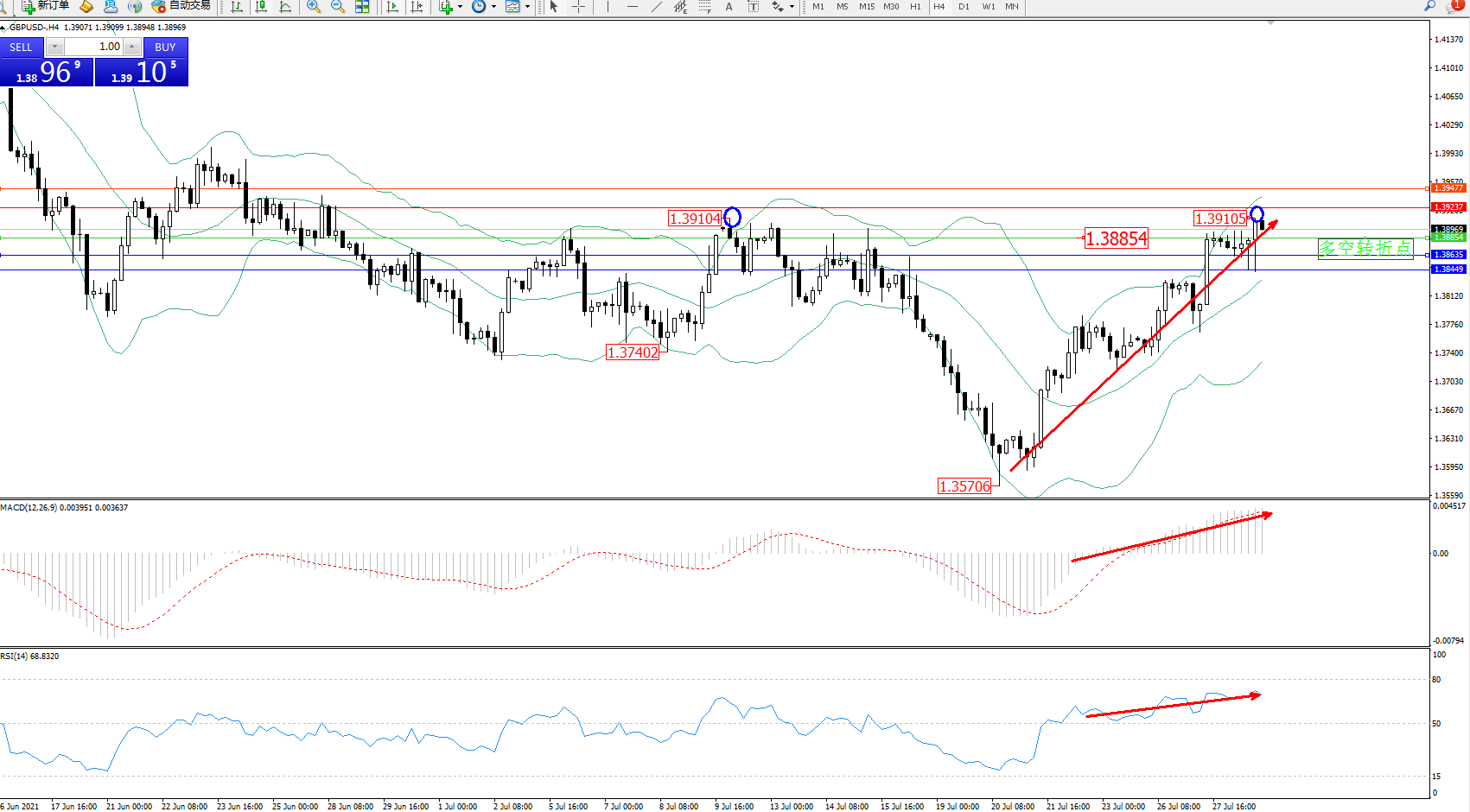Select the M15 timeframe
This screenshot has height=812, width=1470.
click(866, 7)
